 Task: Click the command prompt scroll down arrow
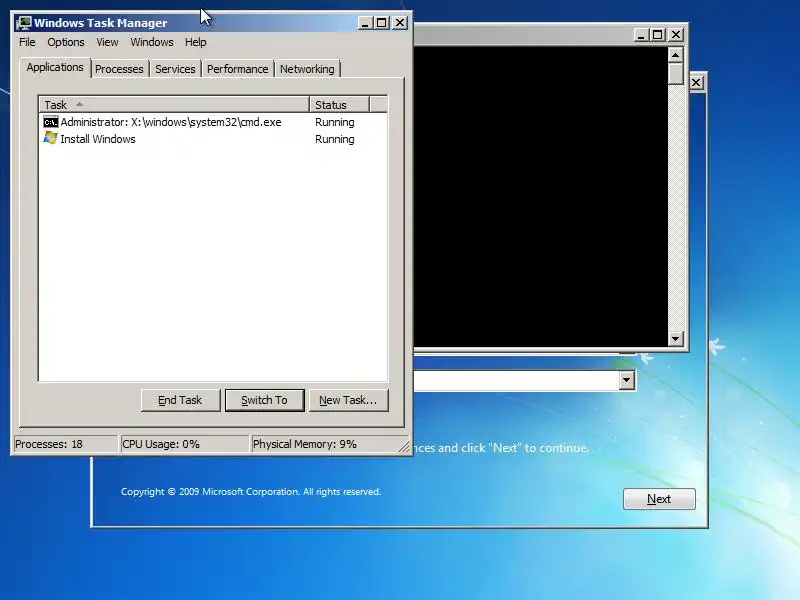[x=676, y=338]
